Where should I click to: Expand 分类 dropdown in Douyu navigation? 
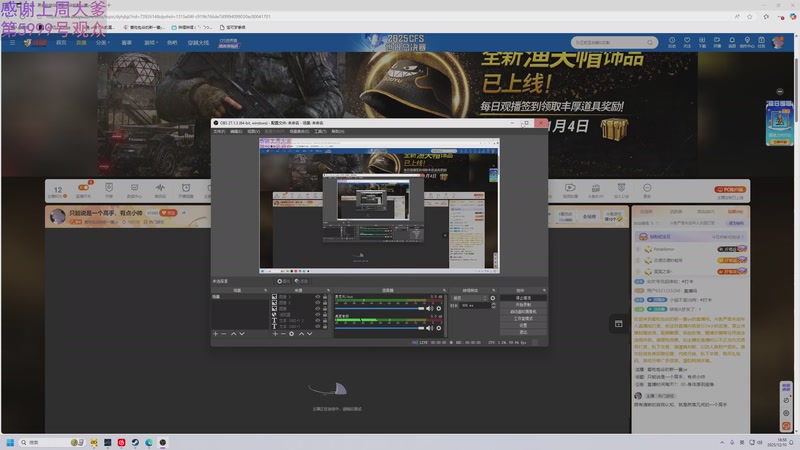point(103,42)
